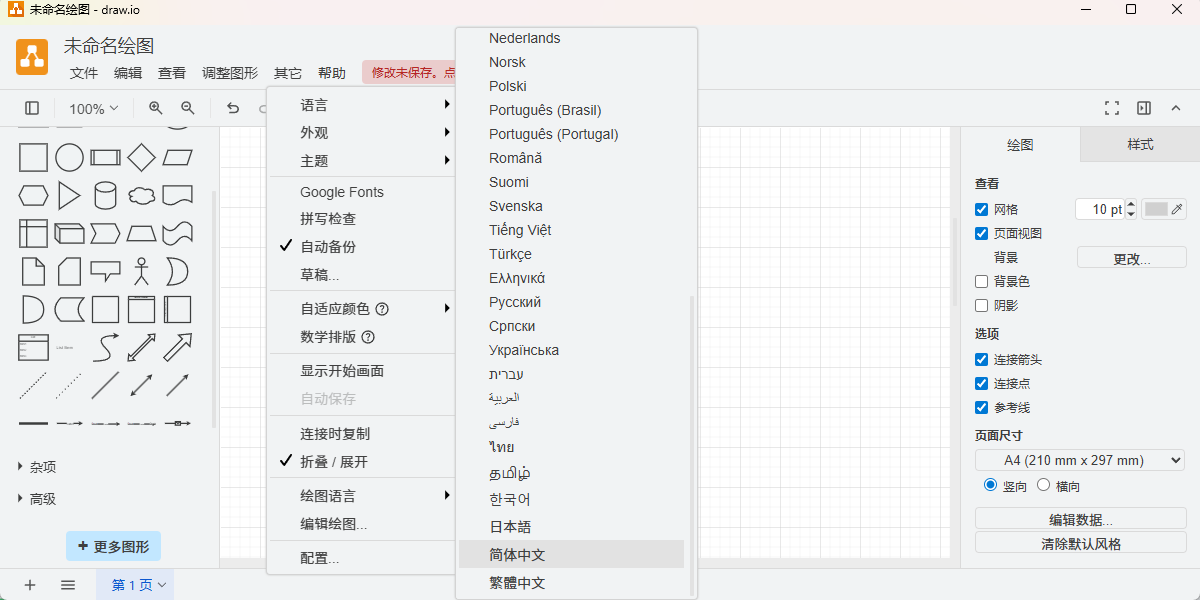Click the 编辑数据 button

pos(1080,520)
